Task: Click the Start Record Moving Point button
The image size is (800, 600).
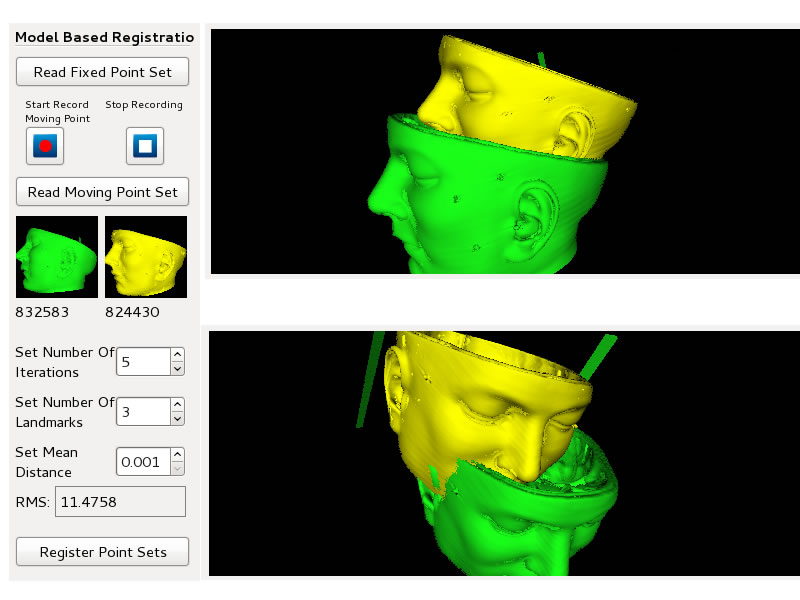Action: click(x=45, y=146)
